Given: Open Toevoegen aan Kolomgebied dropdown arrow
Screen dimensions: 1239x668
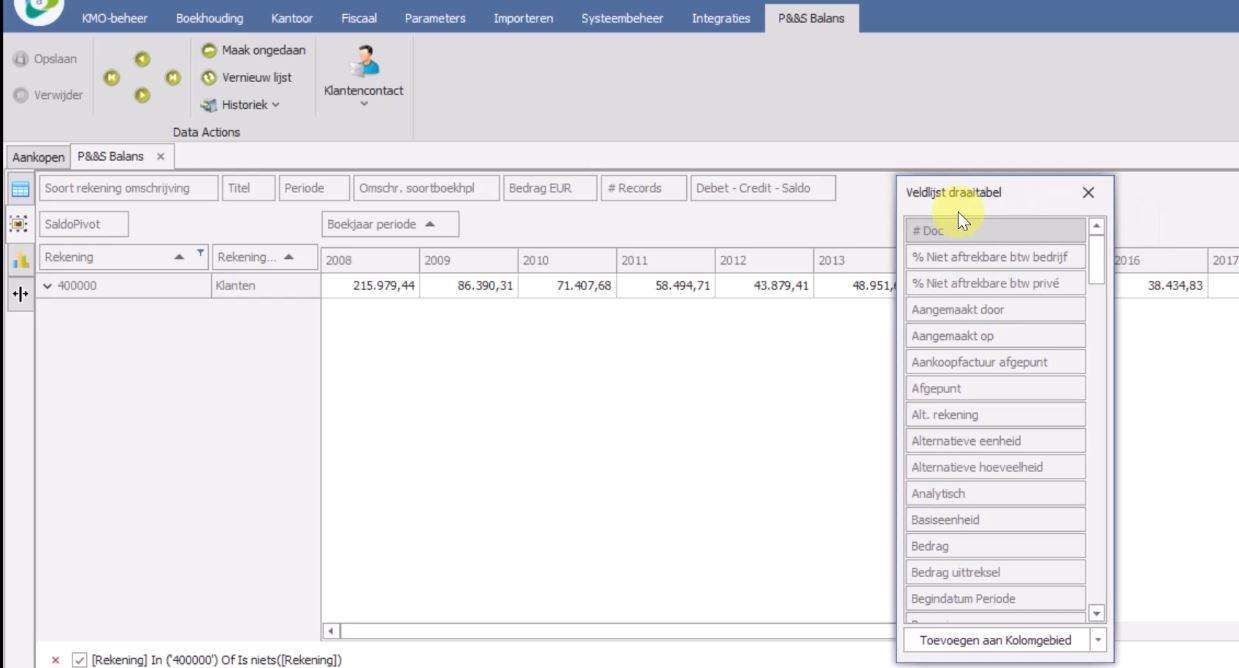Looking at the screenshot, I should pyautogui.click(x=1098, y=640).
